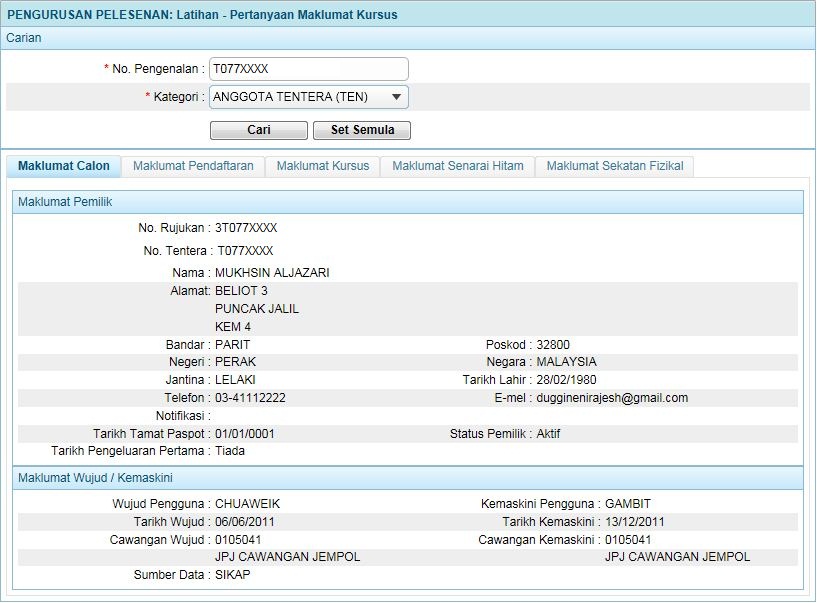
Task: Click address line KEM 4
Action: point(233,327)
